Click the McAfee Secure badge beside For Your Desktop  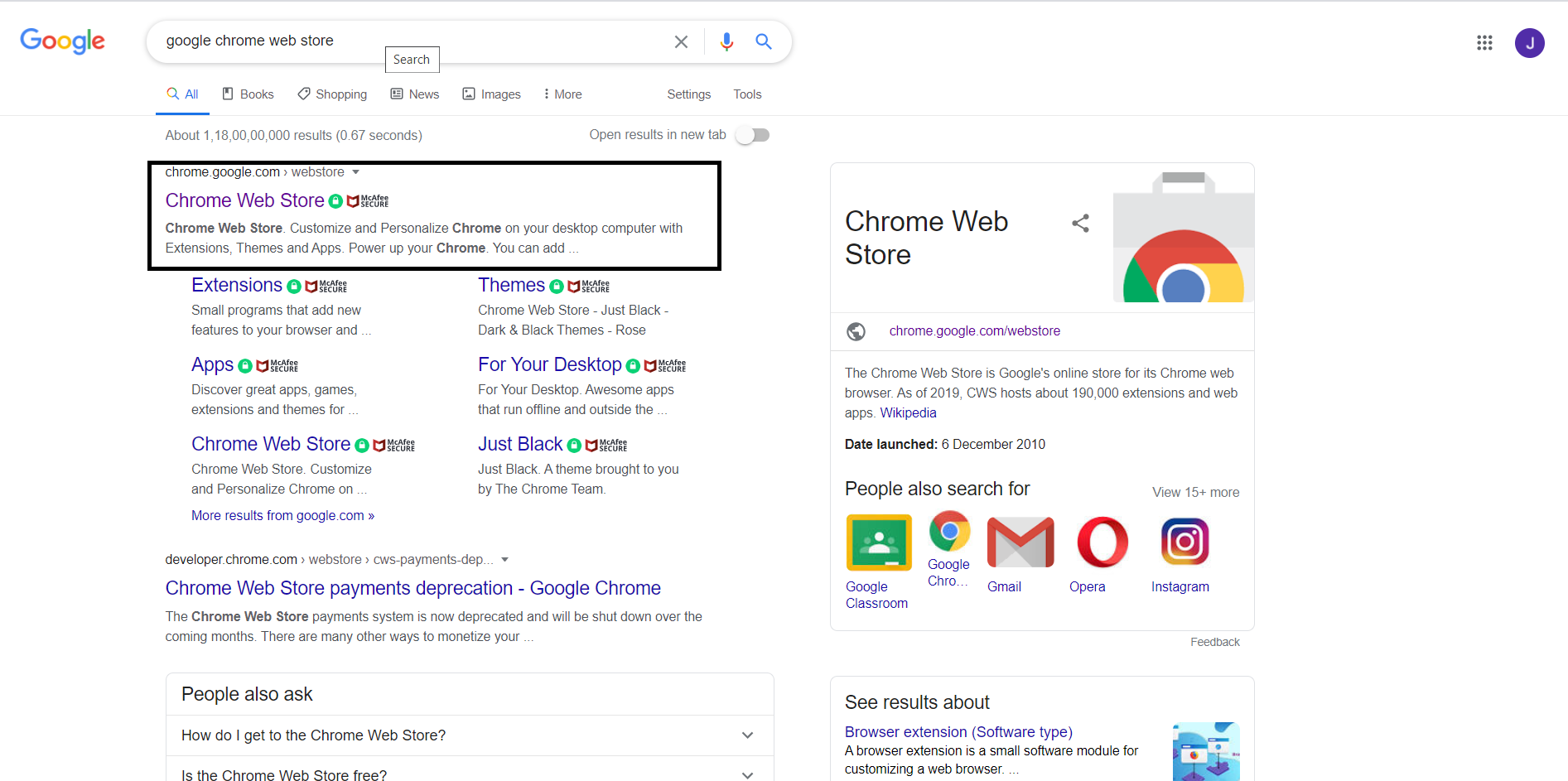point(665,365)
